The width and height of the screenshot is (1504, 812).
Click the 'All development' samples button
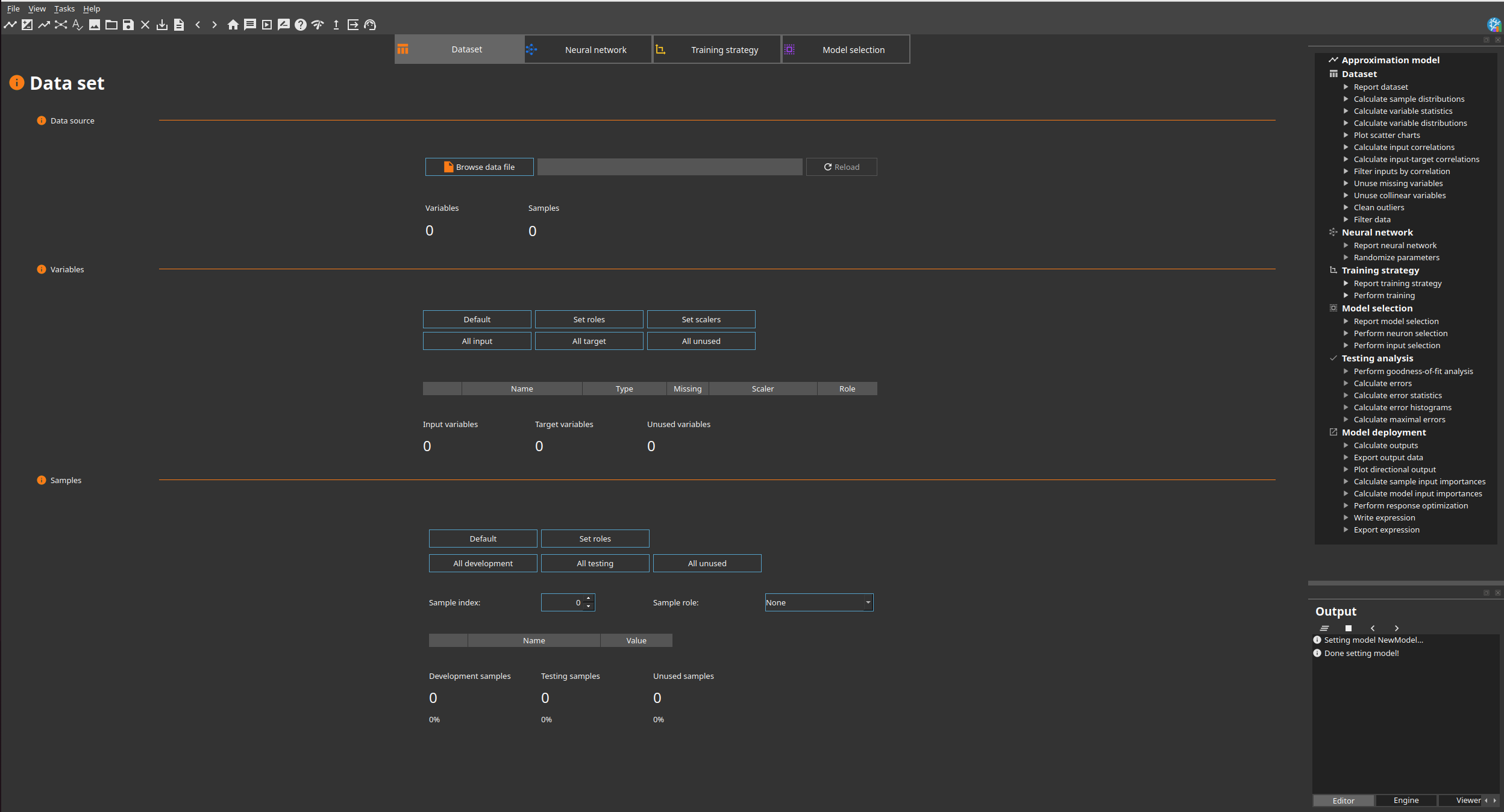pyautogui.click(x=483, y=563)
